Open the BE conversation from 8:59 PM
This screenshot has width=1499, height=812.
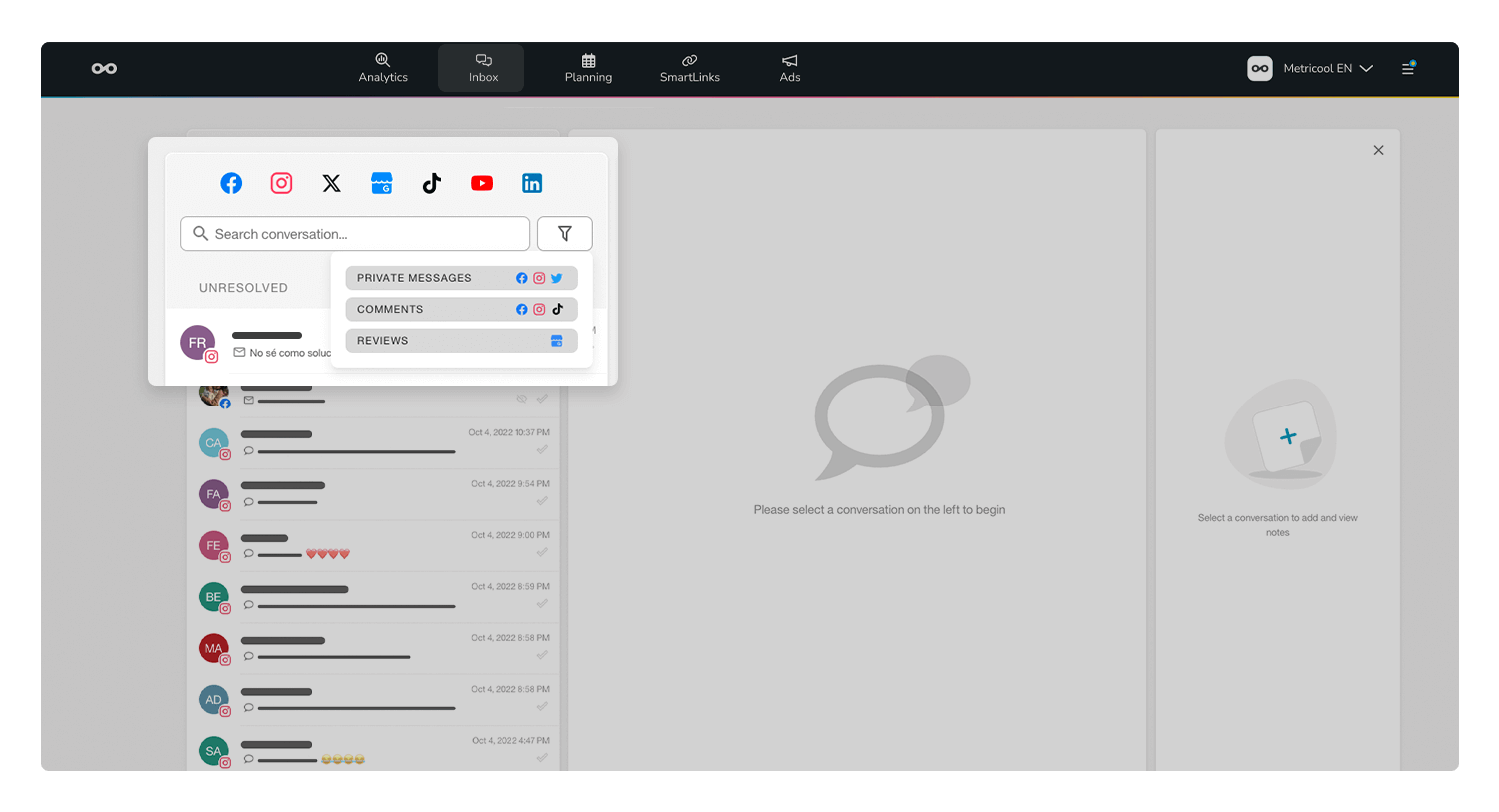click(374, 597)
